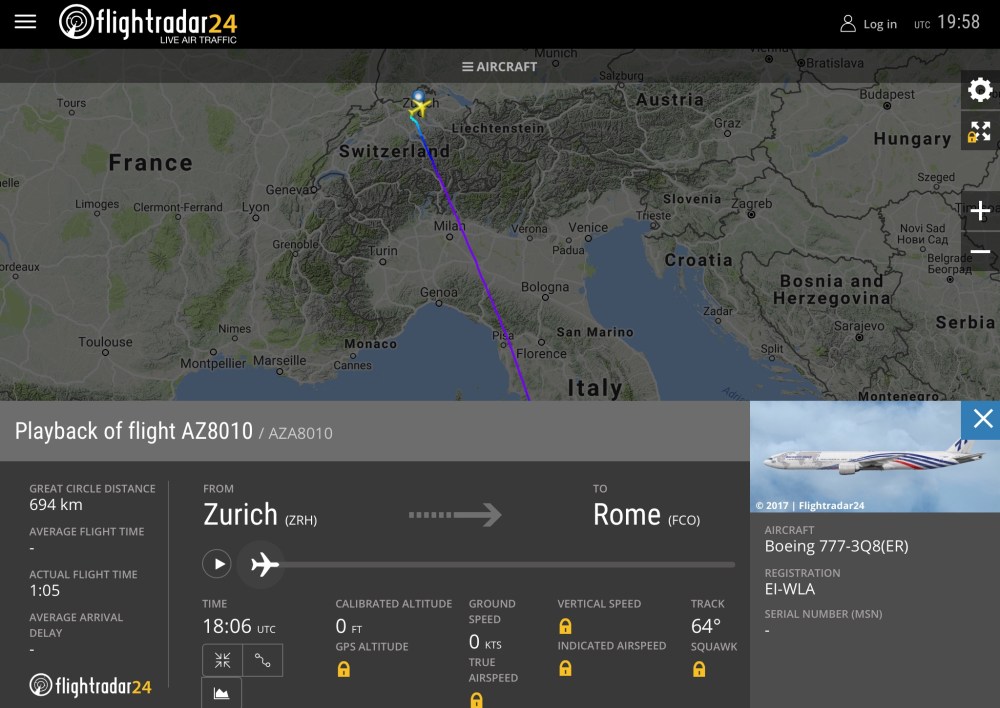
Task: Click Log in
Action: [868, 24]
